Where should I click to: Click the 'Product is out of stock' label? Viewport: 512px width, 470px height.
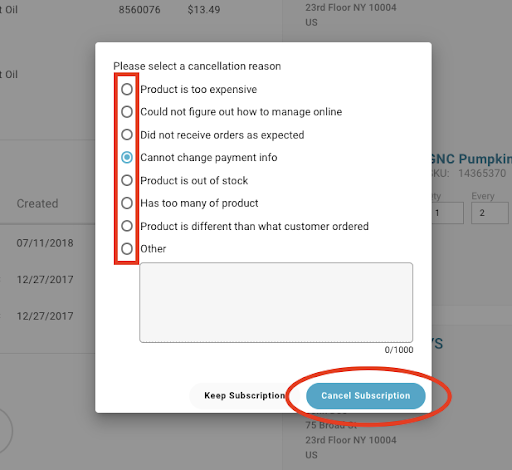pos(194,180)
